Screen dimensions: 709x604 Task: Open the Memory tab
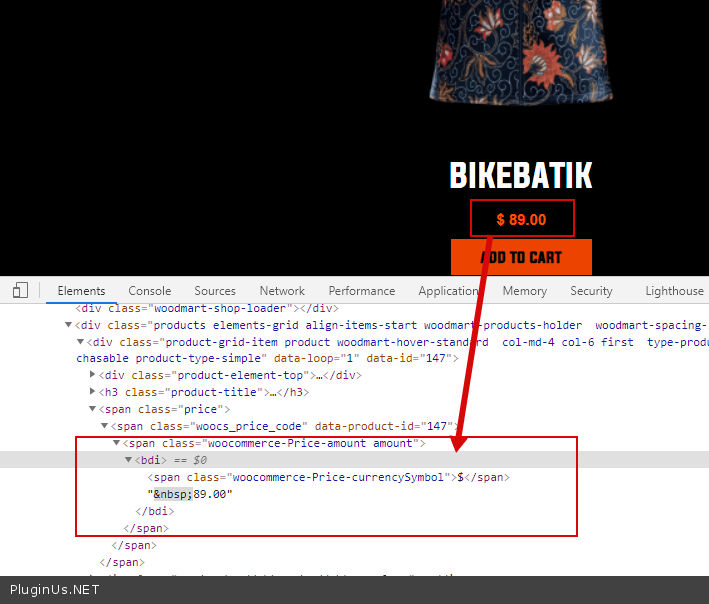click(x=524, y=291)
